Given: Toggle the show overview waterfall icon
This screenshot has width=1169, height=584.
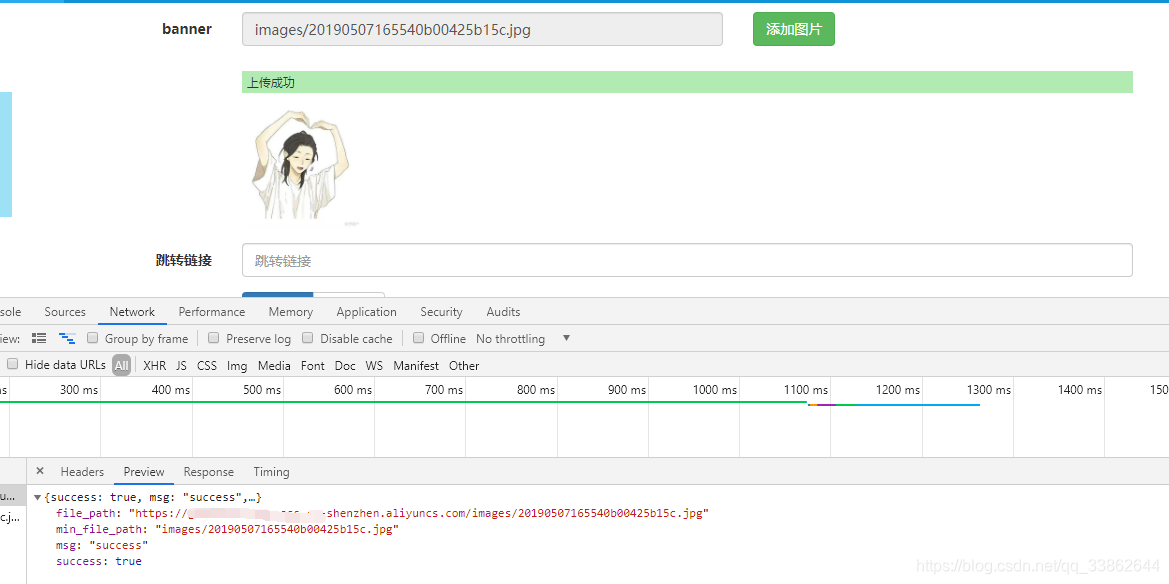Looking at the screenshot, I should coord(66,338).
